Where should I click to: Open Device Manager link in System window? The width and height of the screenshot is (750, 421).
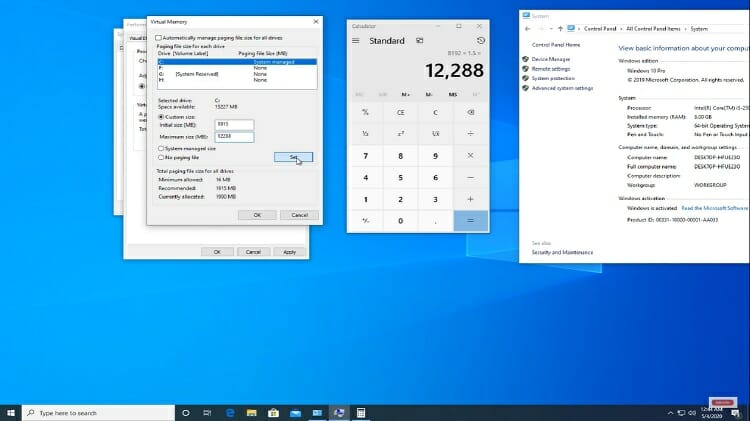tap(550, 59)
